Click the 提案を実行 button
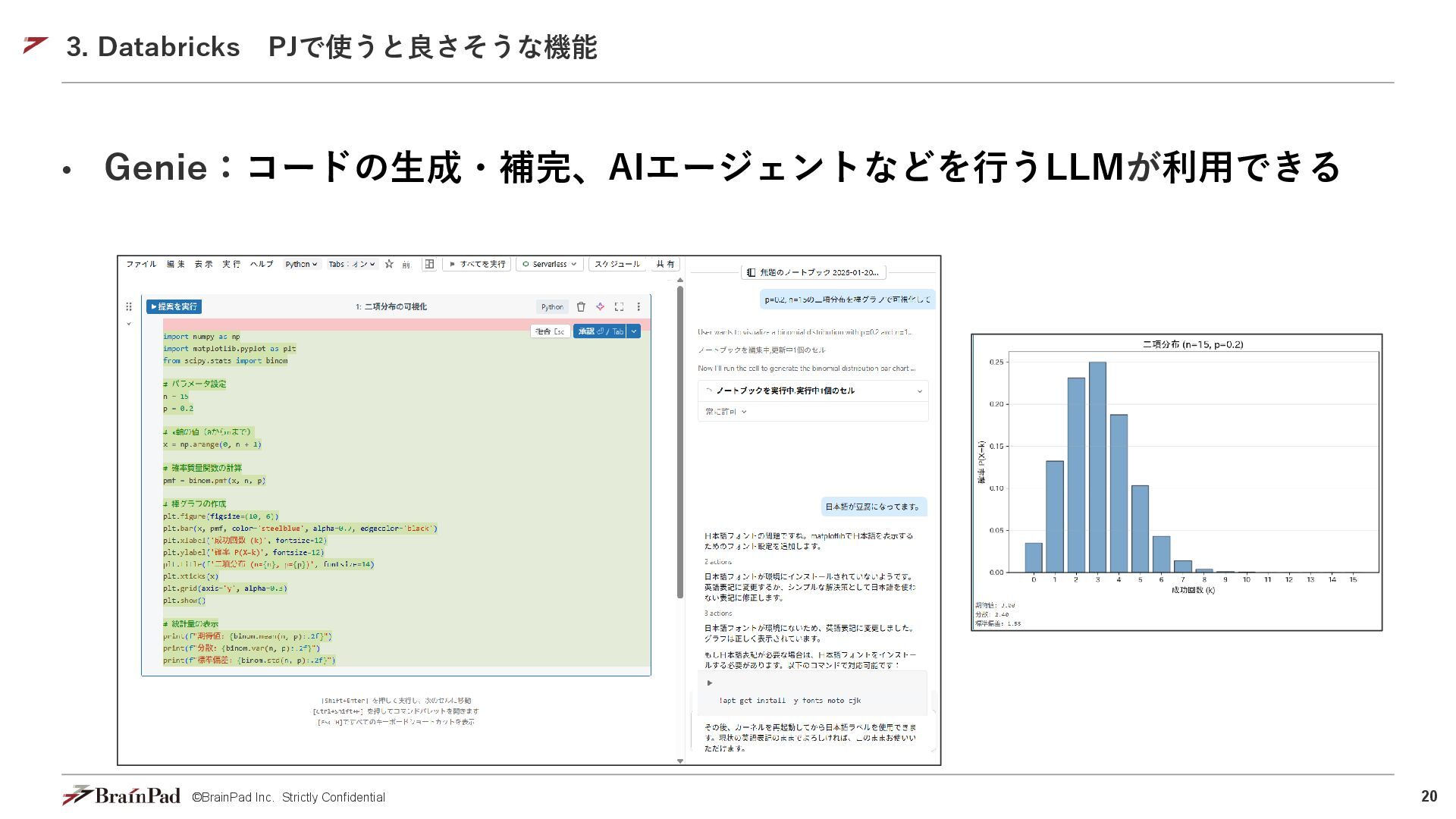Viewport: 1456px width, 819px height. [174, 306]
